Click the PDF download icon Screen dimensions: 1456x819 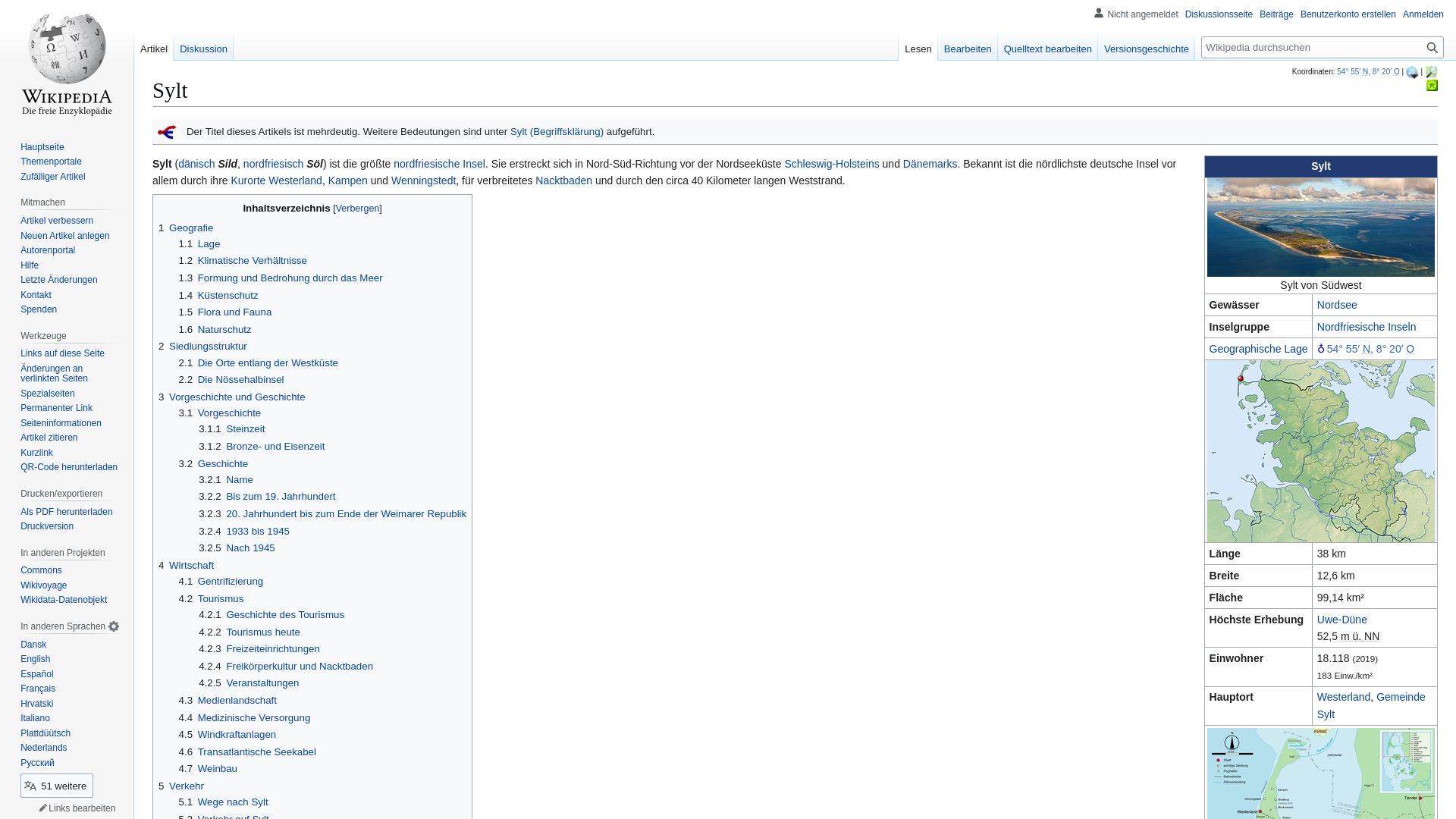(x=66, y=511)
